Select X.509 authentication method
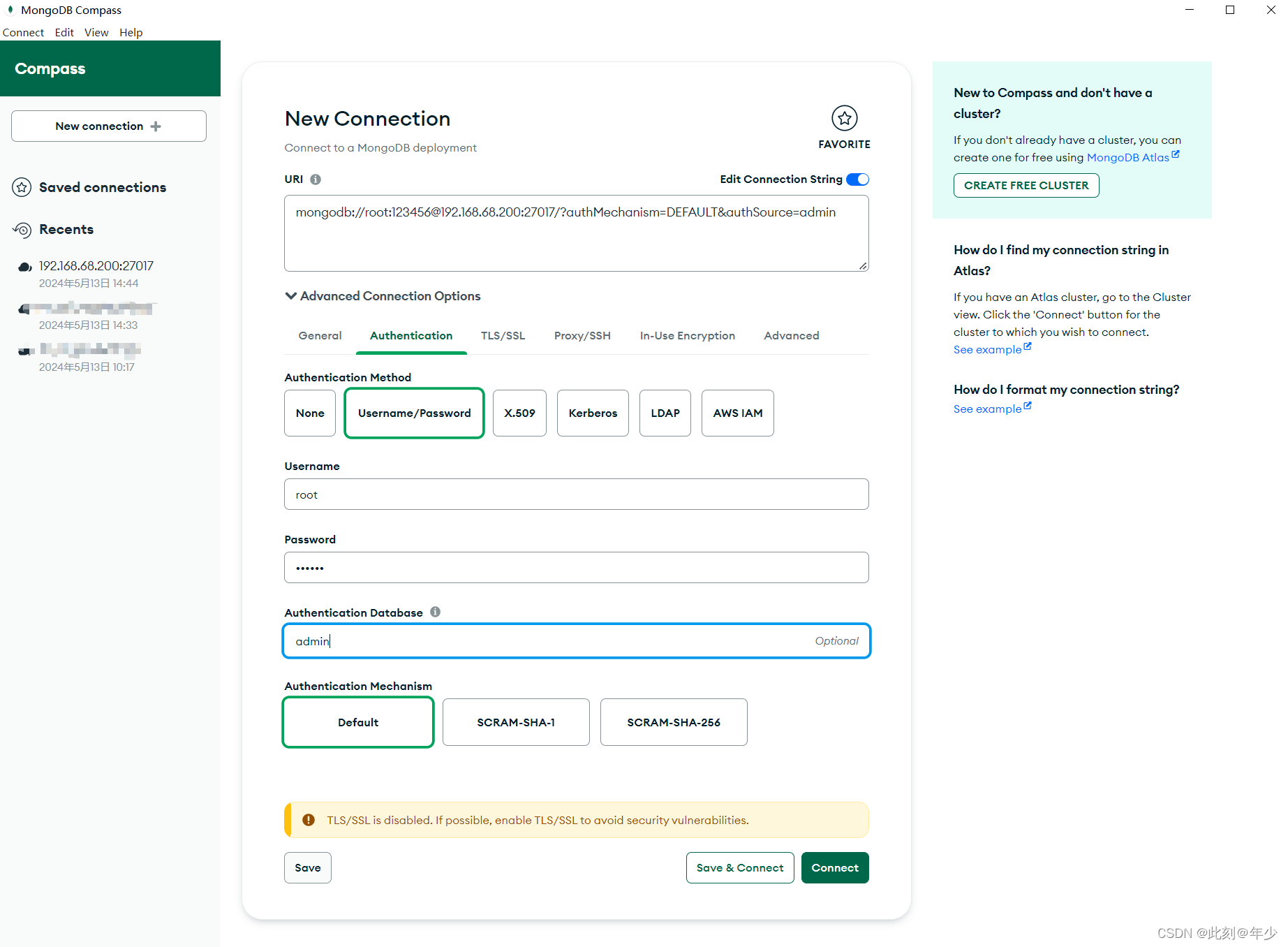Screen dimensions: 1288x947 click(519, 413)
